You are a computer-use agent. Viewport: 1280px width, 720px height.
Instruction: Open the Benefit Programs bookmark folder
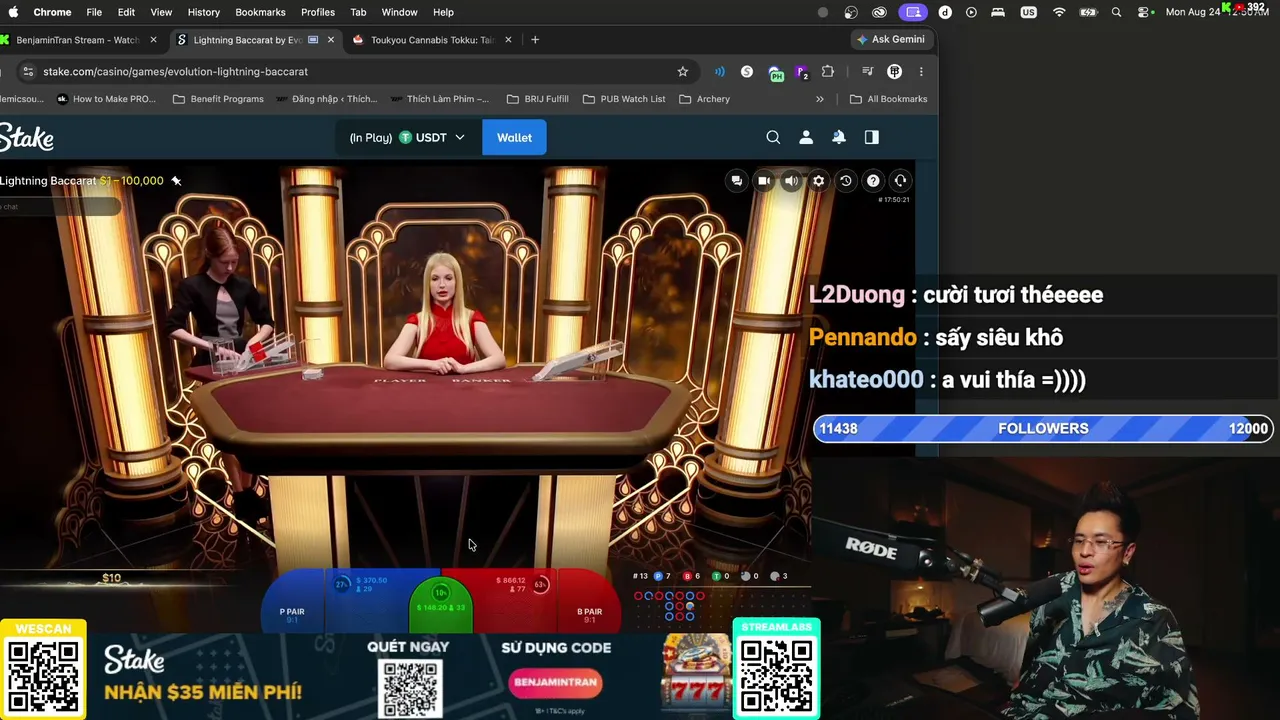point(218,99)
